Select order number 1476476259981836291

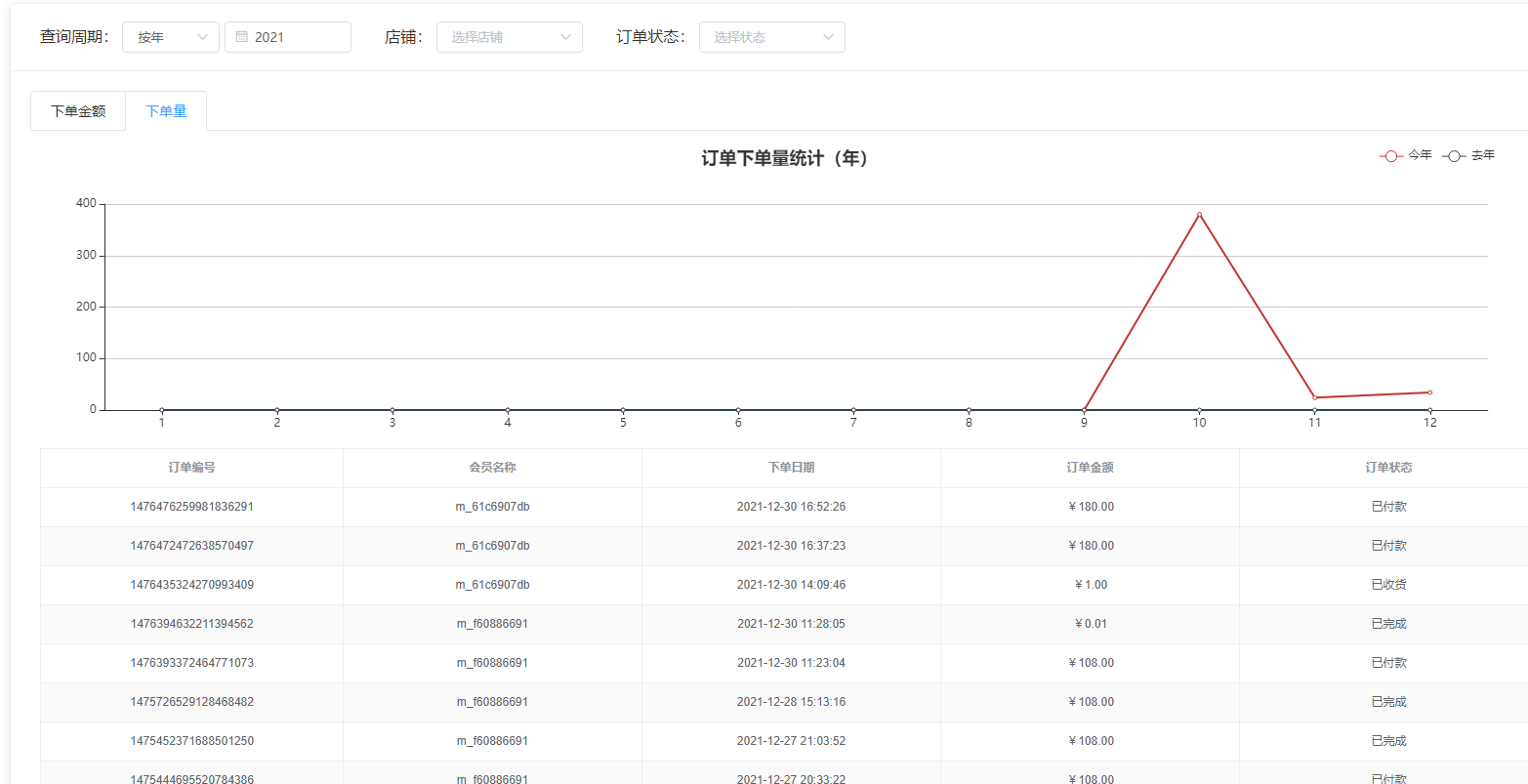(x=191, y=507)
